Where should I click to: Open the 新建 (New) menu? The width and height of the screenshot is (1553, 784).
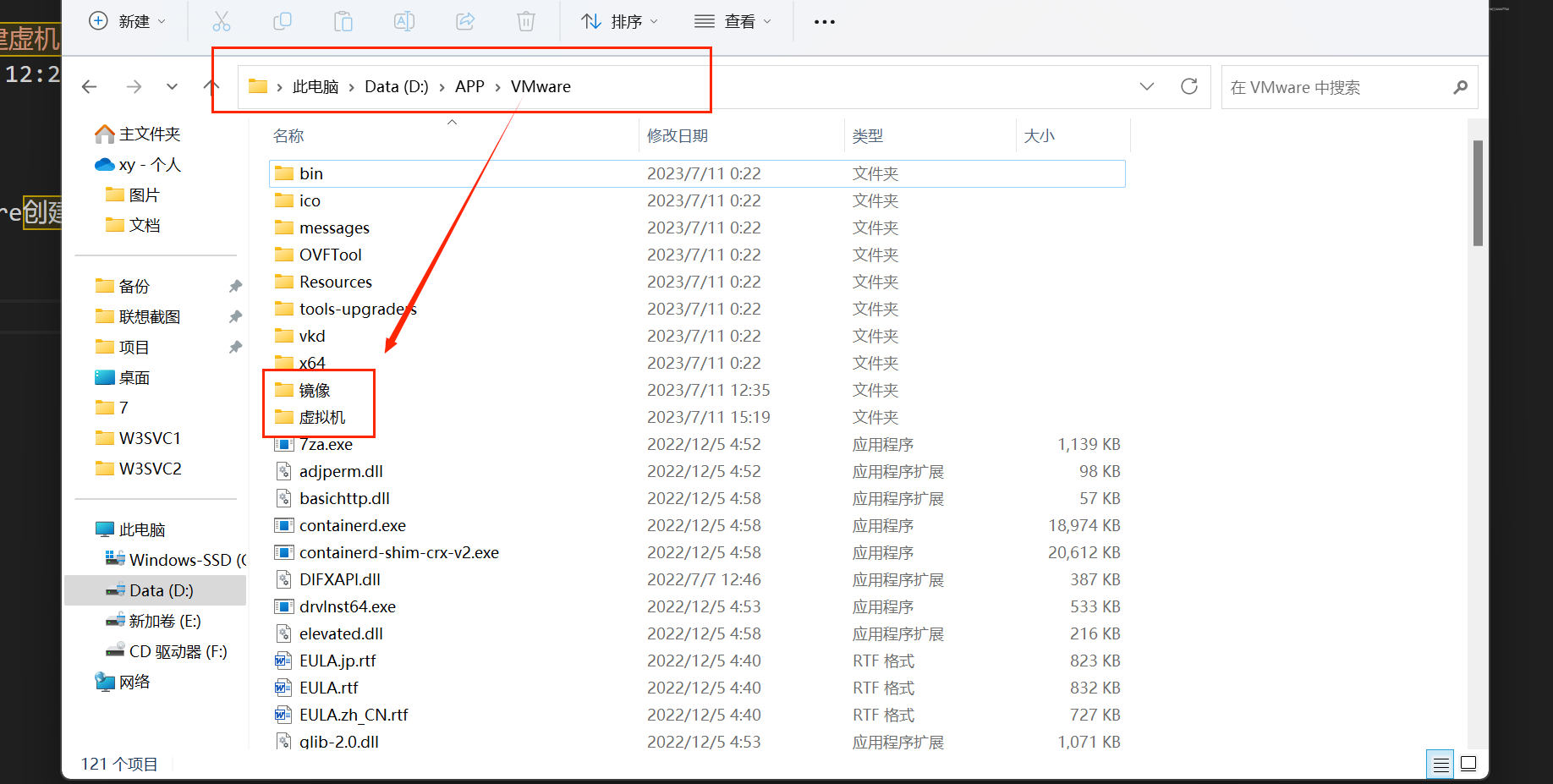(x=128, y=21)
